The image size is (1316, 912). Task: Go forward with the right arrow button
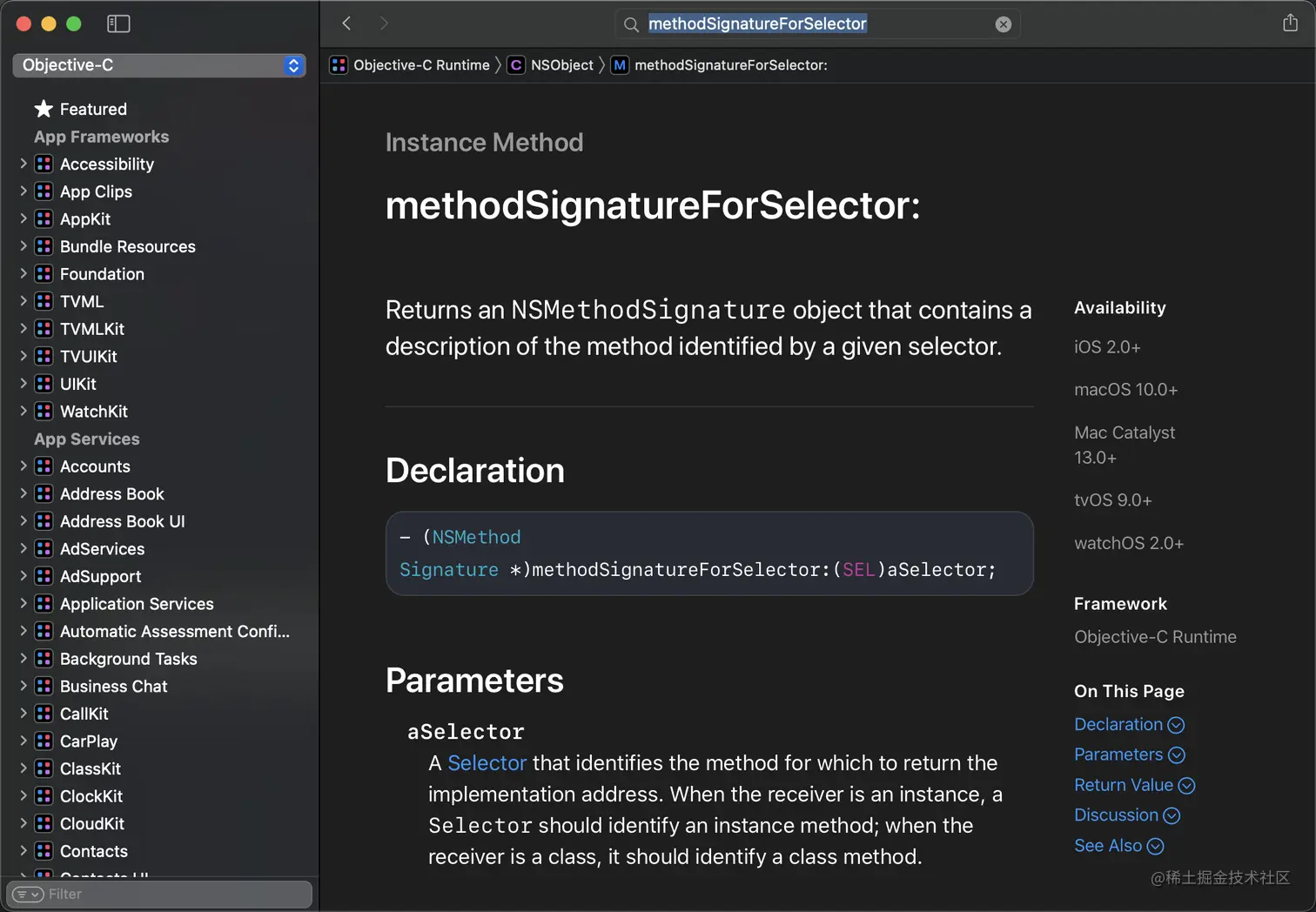(384, 23)
